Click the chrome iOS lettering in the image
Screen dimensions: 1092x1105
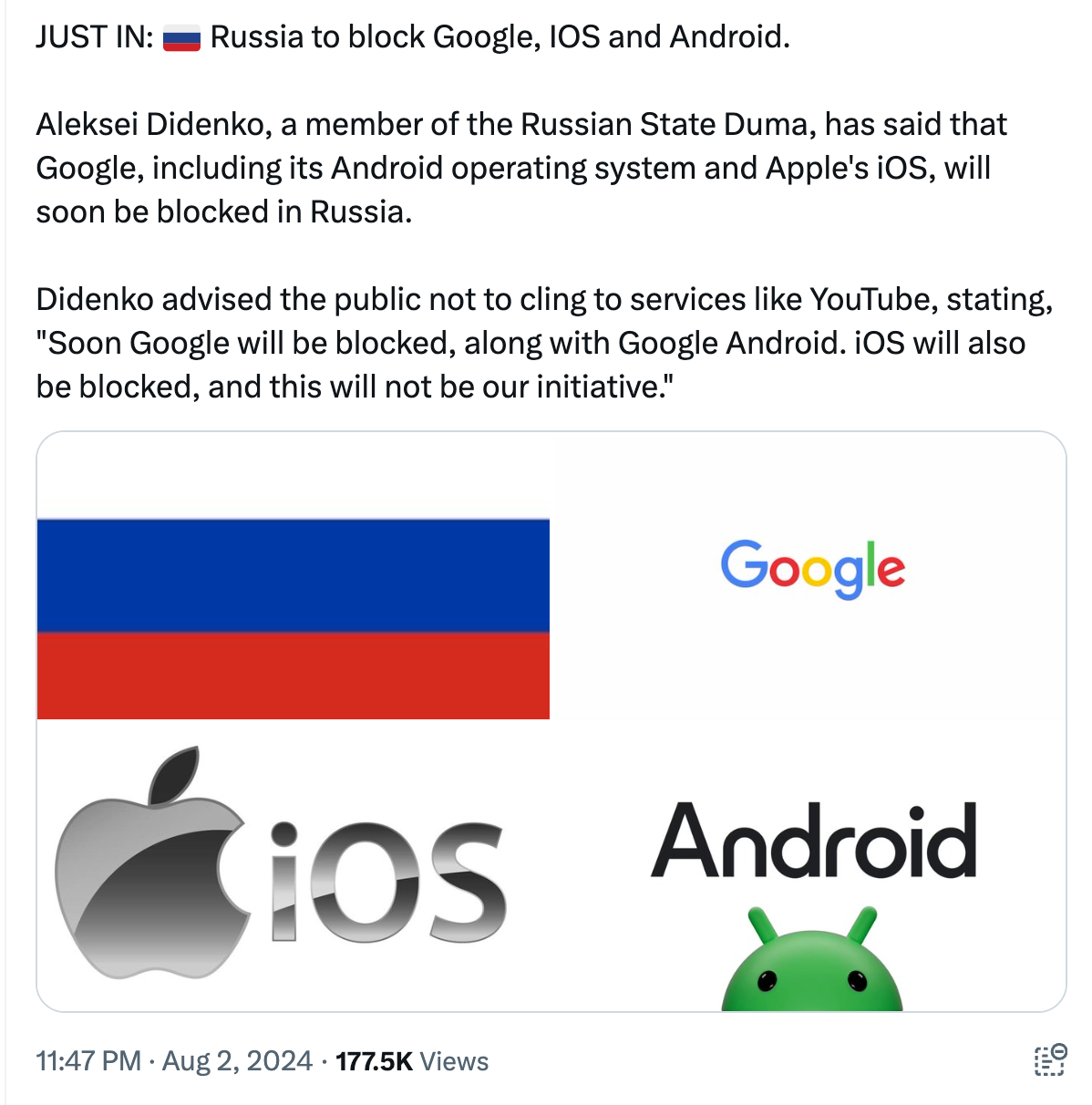387,882
